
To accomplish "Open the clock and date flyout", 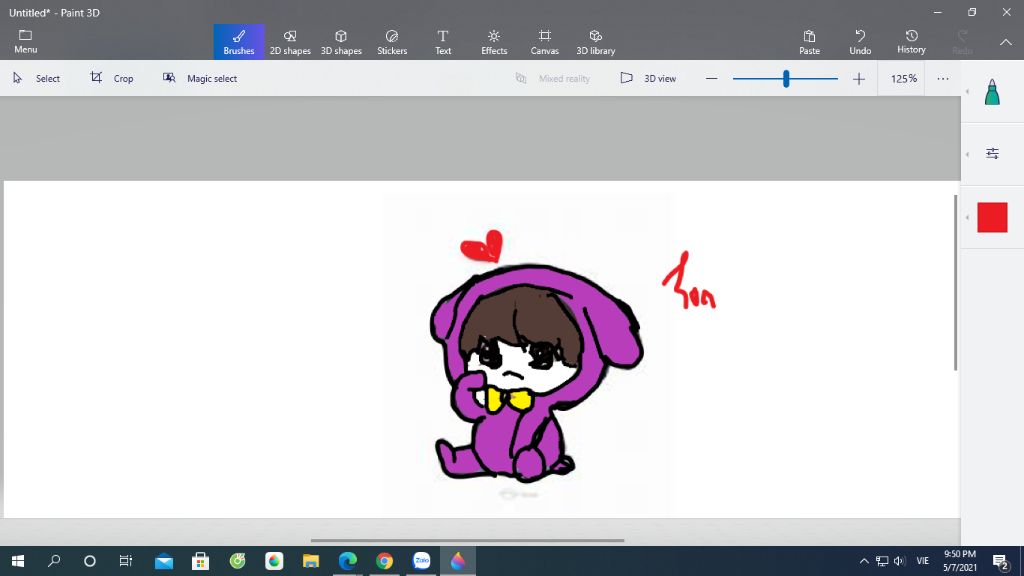I will click(959, 561).
